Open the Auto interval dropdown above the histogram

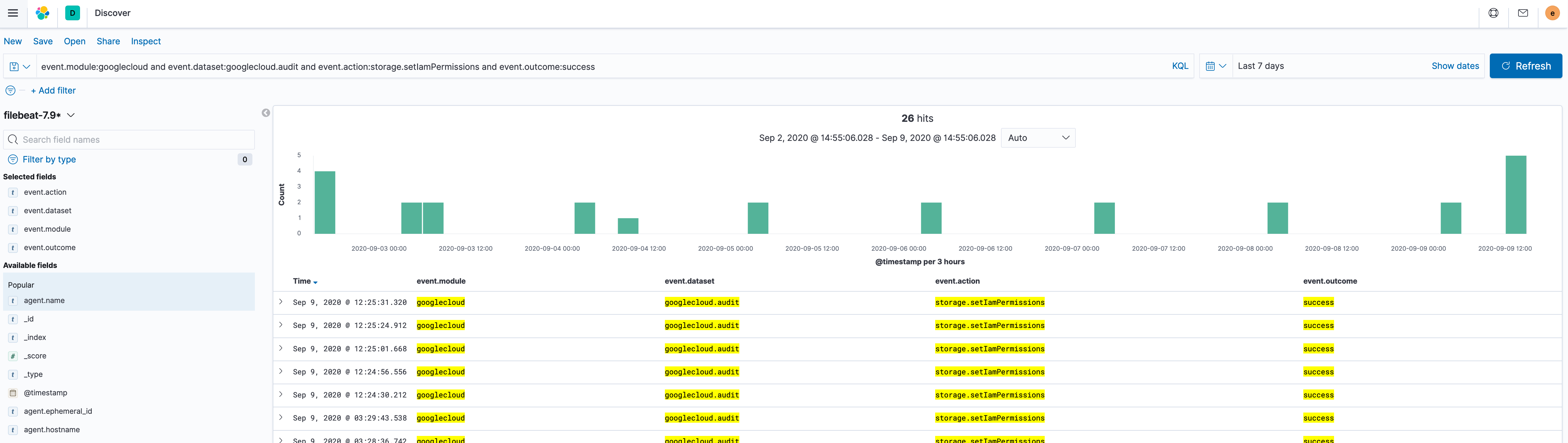point(1038,138)
